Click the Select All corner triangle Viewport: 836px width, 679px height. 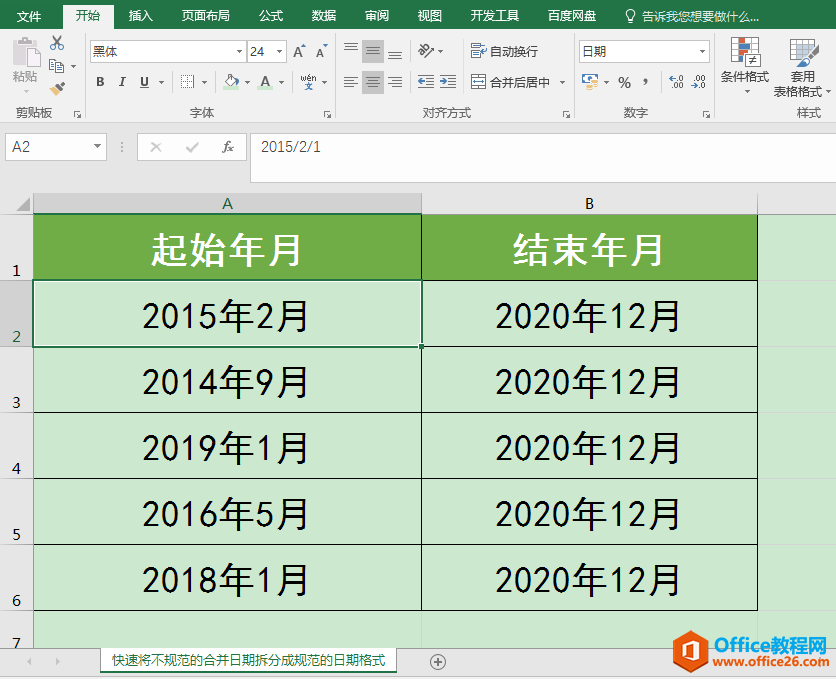(22, 204)
